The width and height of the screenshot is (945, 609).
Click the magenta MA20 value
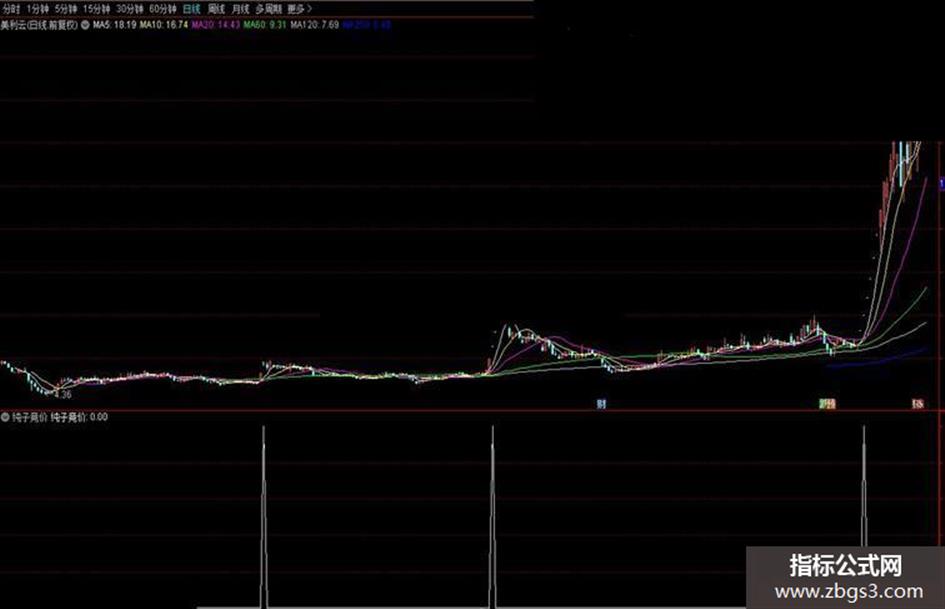pos(216,25)
